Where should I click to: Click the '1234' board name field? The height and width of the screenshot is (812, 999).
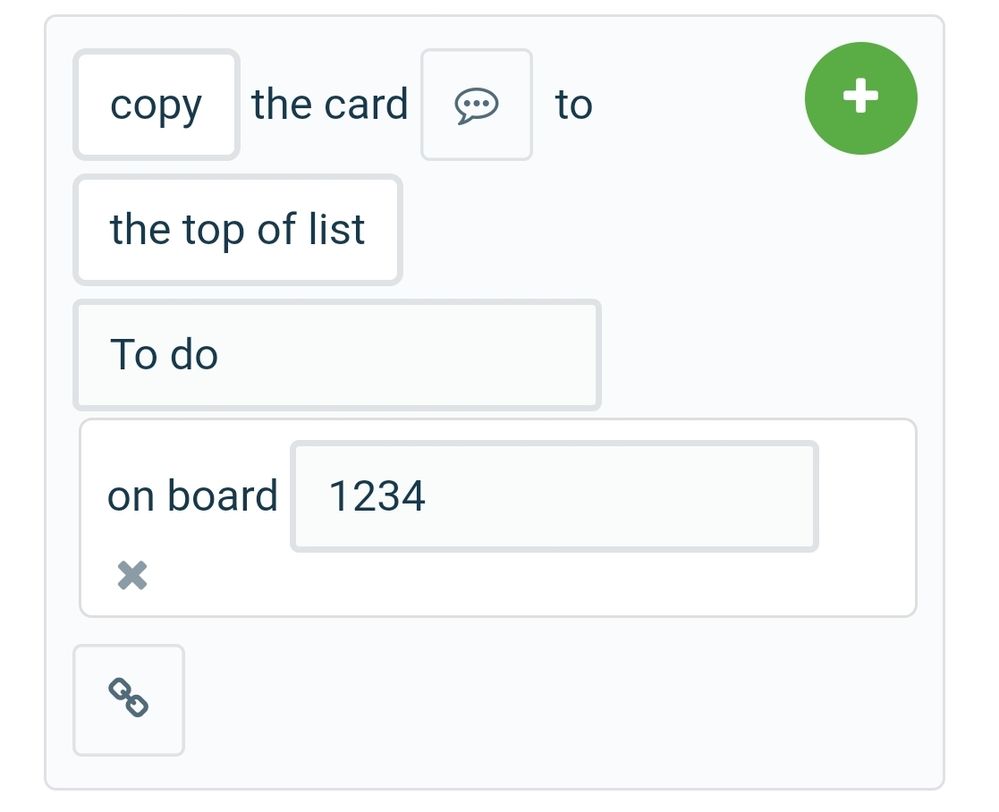554,496
